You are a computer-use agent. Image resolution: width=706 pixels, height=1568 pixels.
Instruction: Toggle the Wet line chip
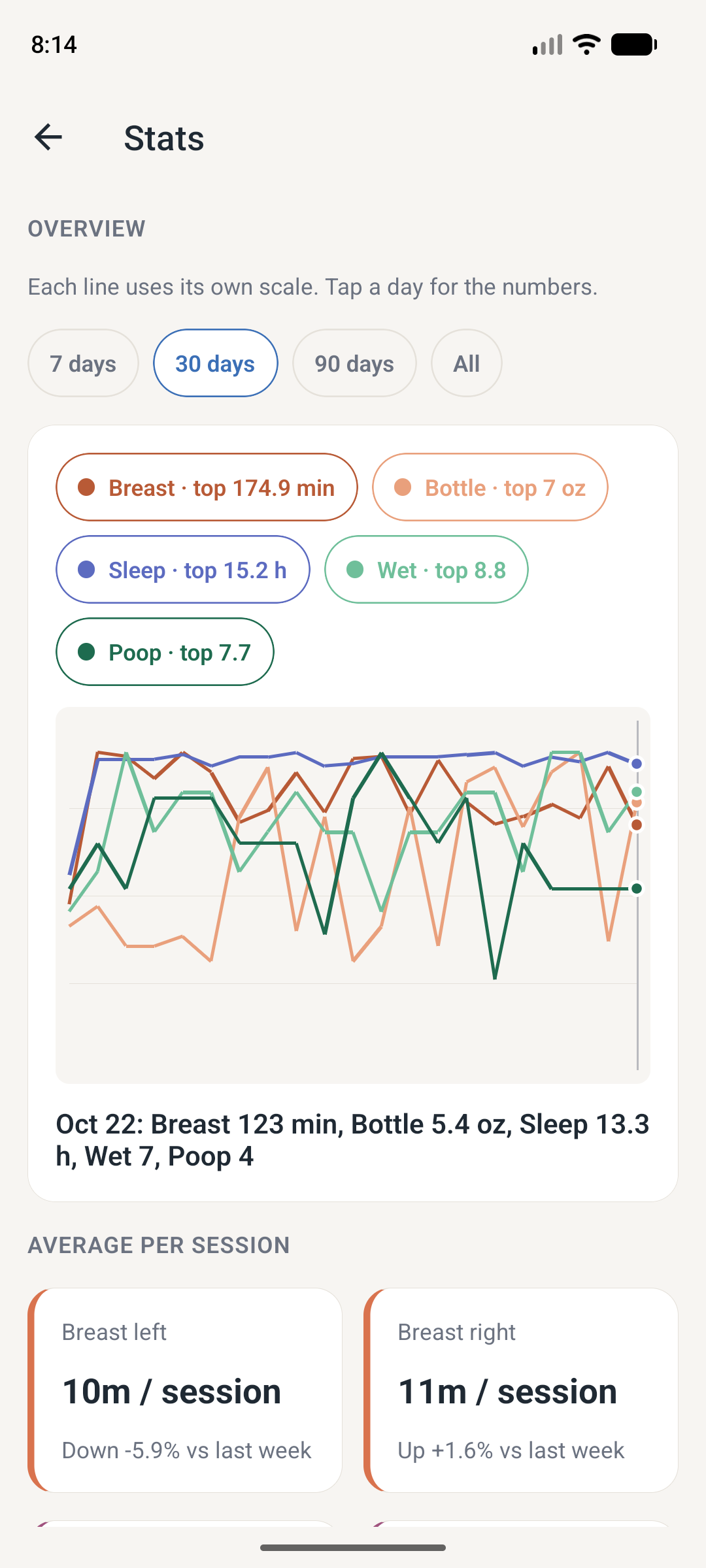point(426,570)
